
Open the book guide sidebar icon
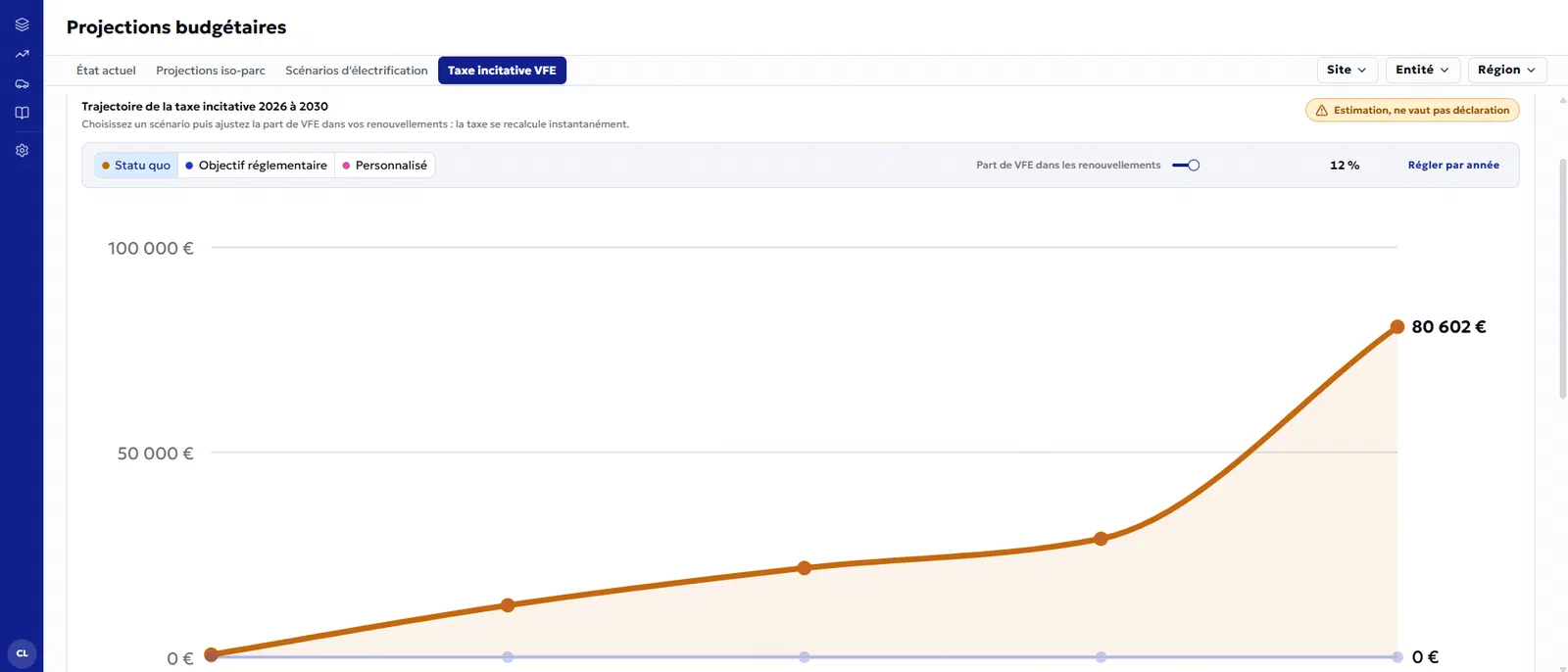pyautogui.click(x=22, y=113)
